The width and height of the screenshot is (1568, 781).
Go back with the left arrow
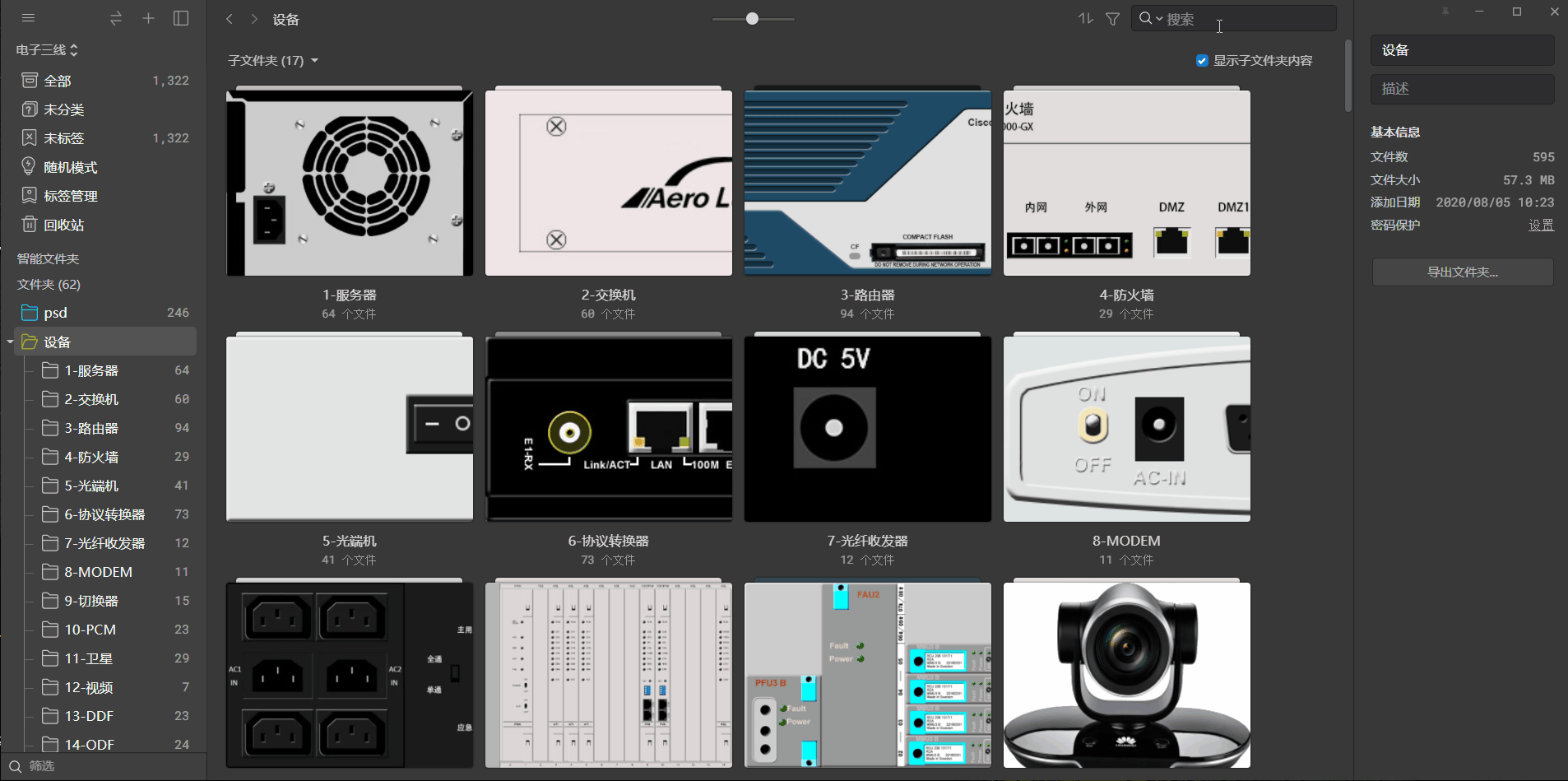click(x=230, y=19)
